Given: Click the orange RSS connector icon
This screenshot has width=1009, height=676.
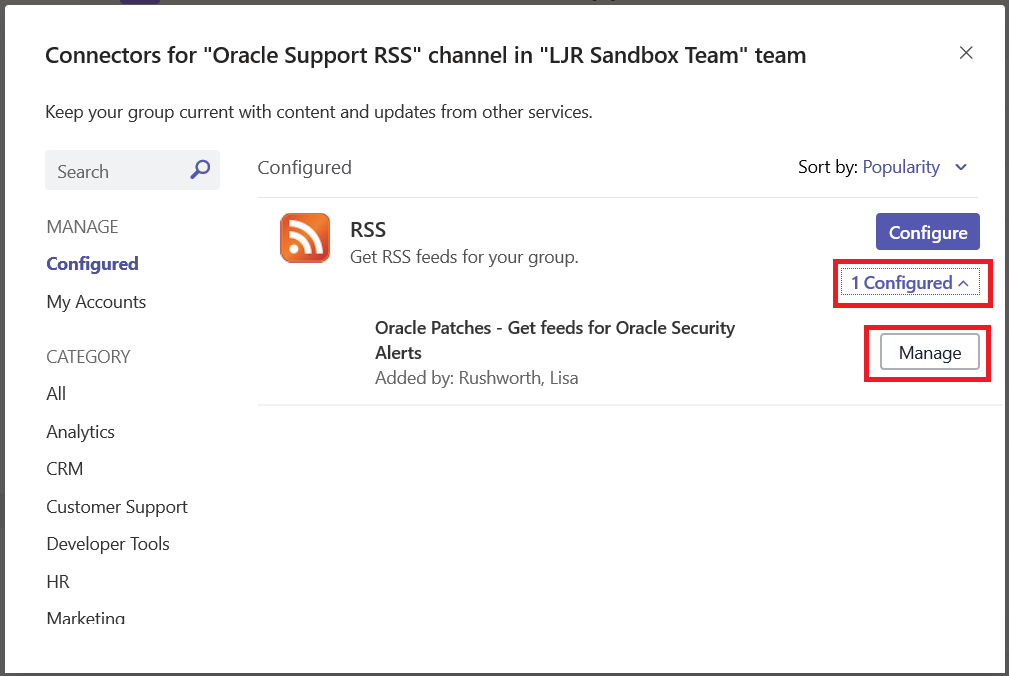Looking at the screenshot, I should pyautogui.click(x=305, y=238).
